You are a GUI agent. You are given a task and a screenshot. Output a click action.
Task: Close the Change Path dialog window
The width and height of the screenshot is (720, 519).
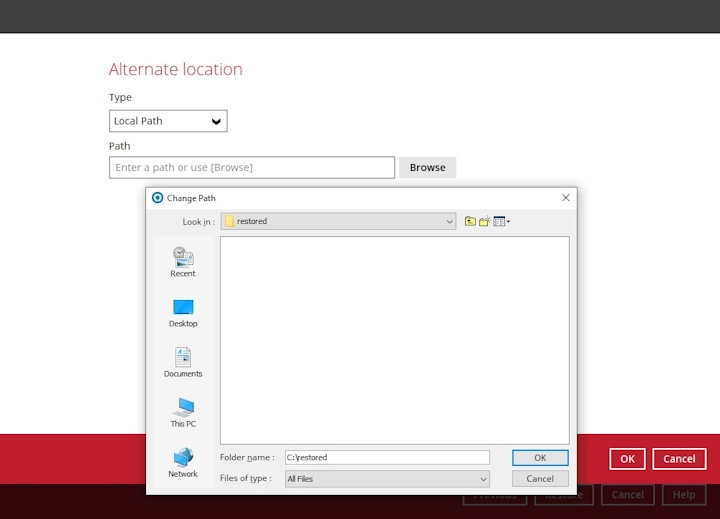point(566,198)
